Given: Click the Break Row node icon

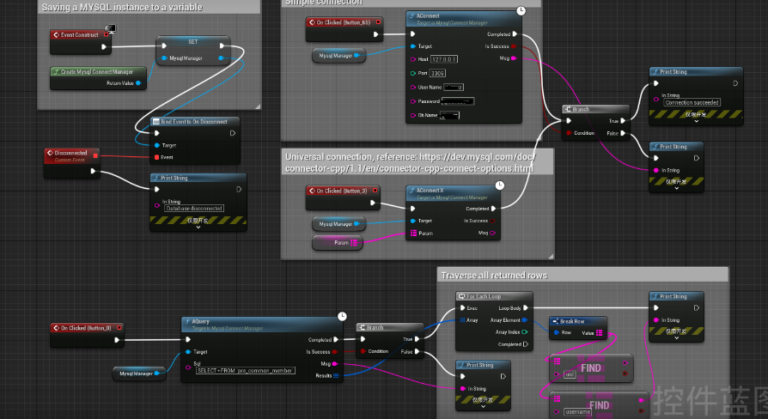Looking at the screenshot, I should coord(555,321).
